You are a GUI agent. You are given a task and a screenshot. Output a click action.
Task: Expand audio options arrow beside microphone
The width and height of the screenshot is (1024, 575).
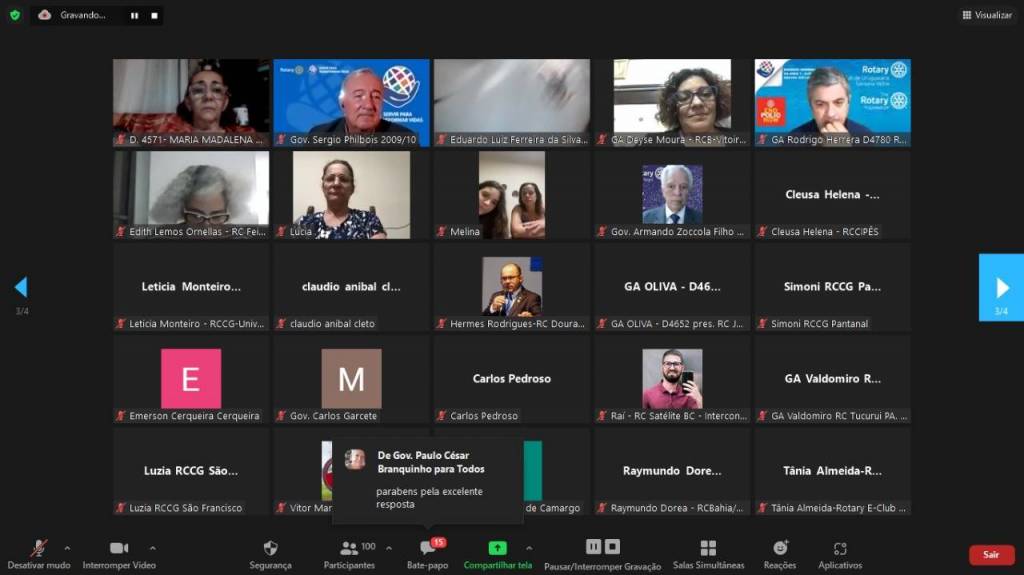pyautogui.click(x=67, y=548)
